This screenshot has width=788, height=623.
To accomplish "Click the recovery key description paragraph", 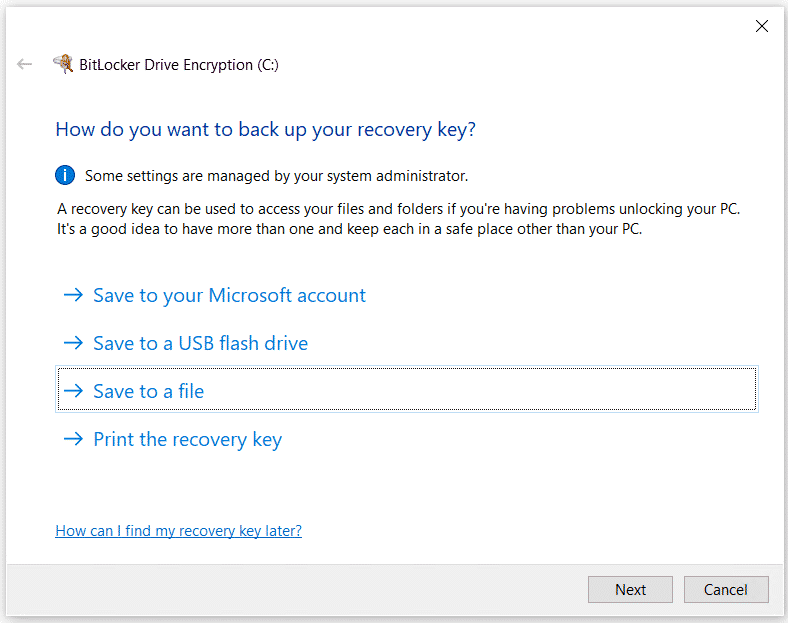I will pos(399,219).
